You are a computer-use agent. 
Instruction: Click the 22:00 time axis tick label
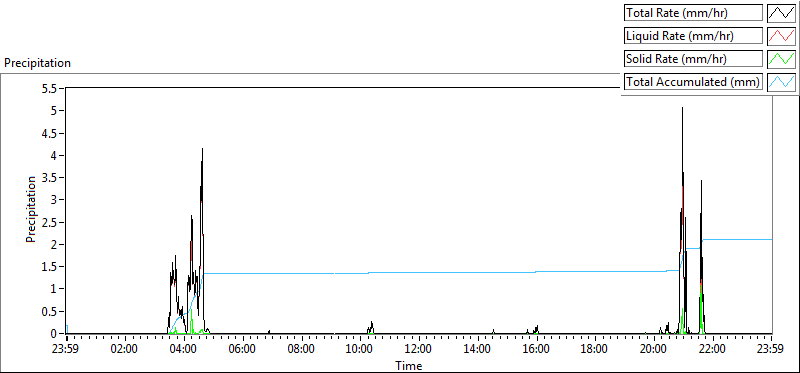[712, 350]
